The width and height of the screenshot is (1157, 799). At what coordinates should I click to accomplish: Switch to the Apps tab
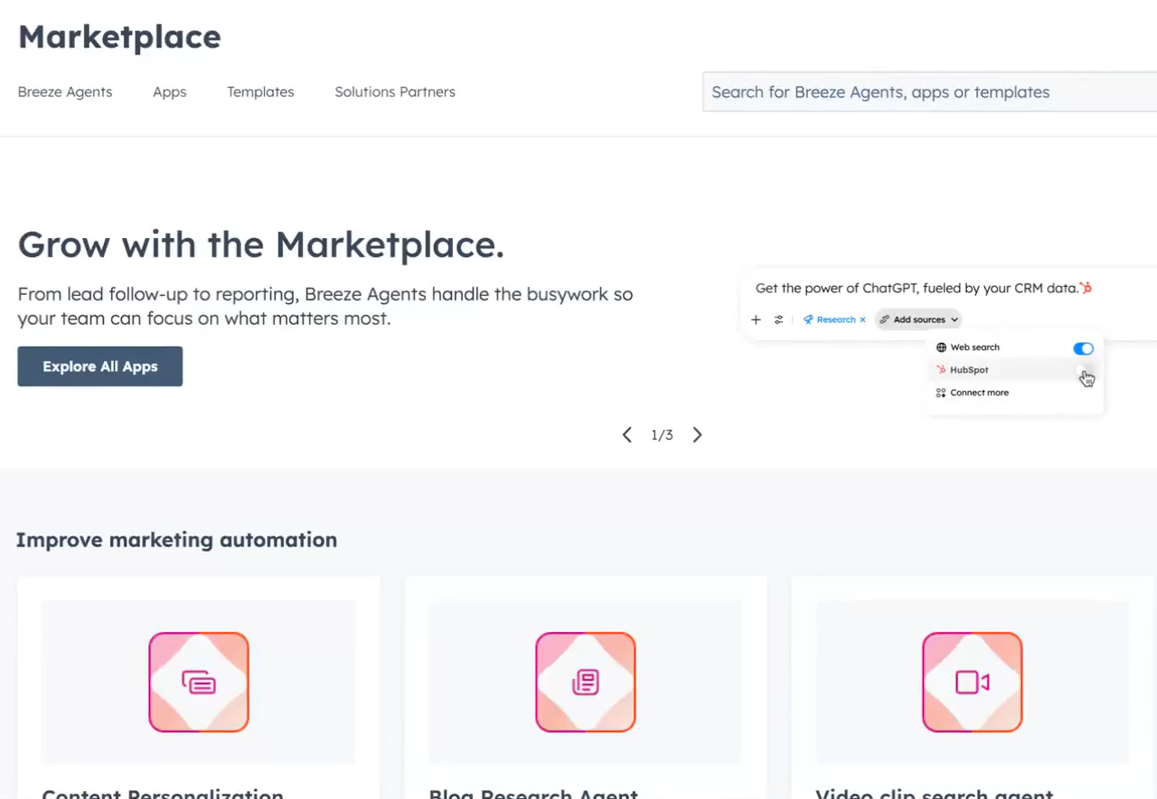(170, 92)
